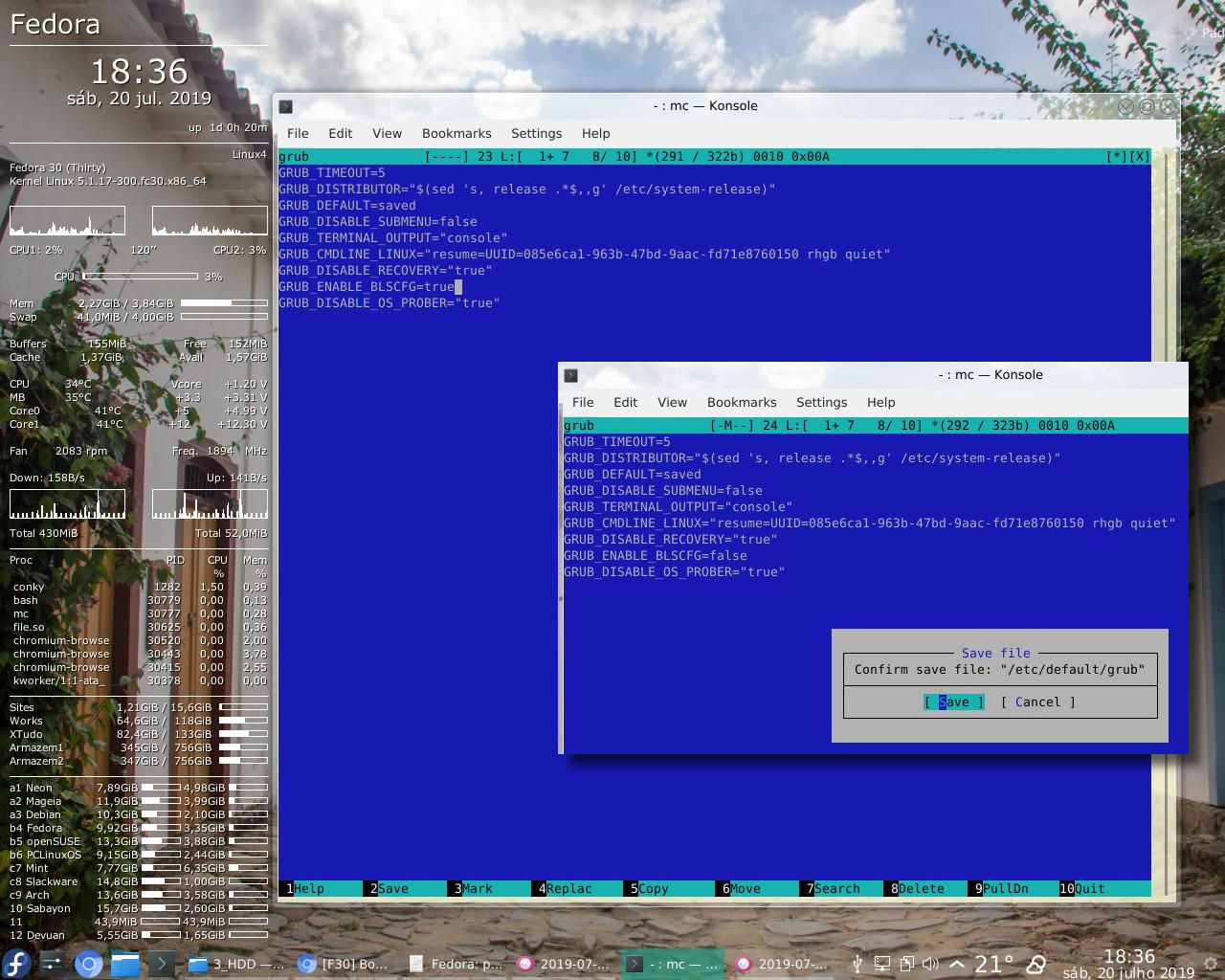Open Edit menu in back Konsole window
Viewport: 1225px width, 980px height.
pyautogui.click(x=340, y=133)
